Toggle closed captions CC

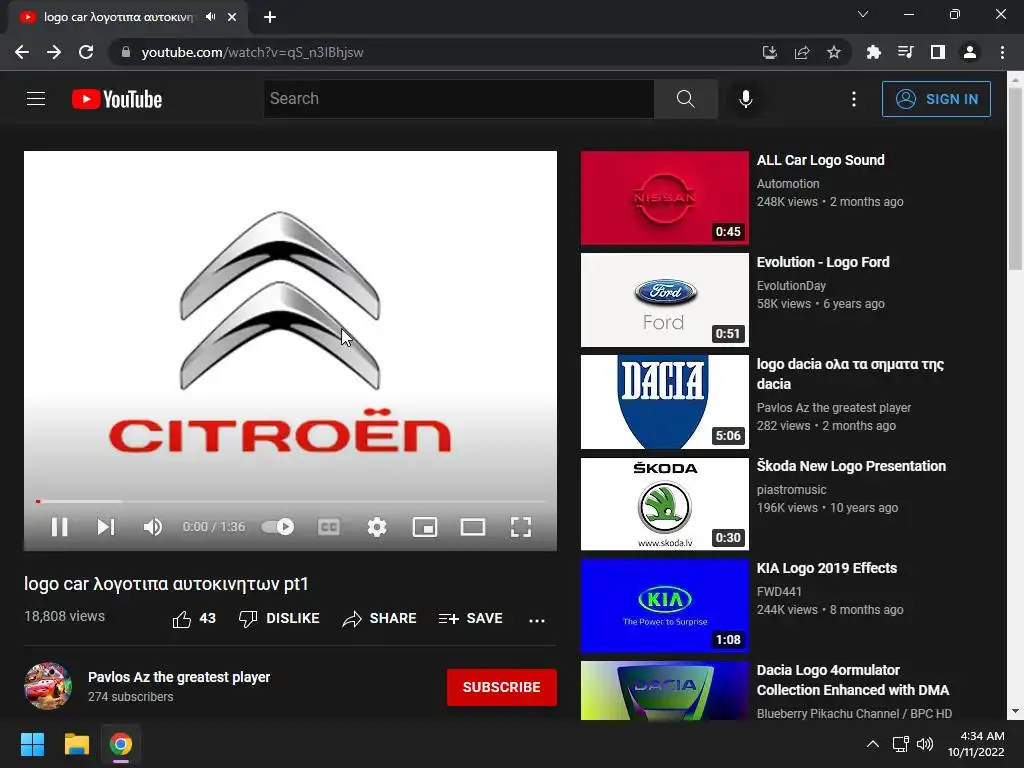tap(328, 526)
